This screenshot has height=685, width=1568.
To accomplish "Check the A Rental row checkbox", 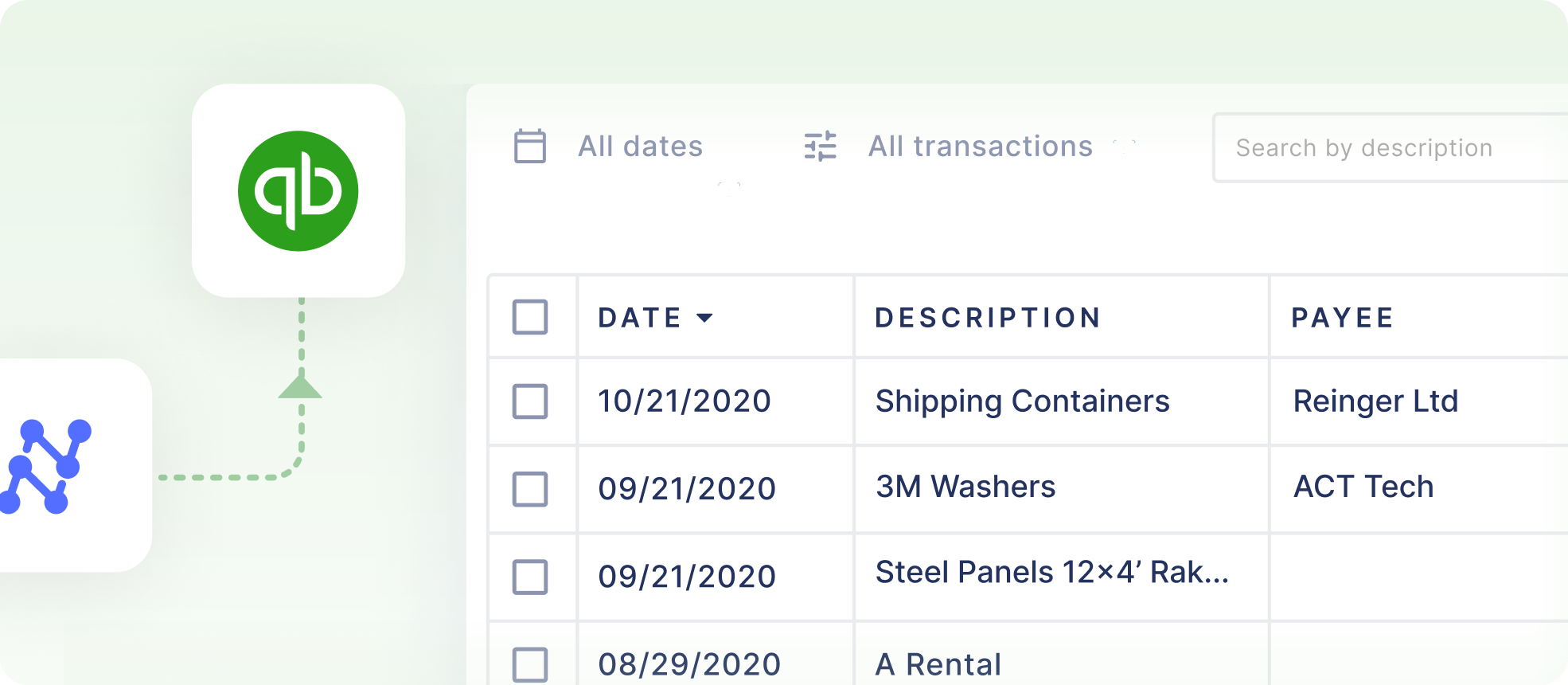I will [x=530, y=664].
